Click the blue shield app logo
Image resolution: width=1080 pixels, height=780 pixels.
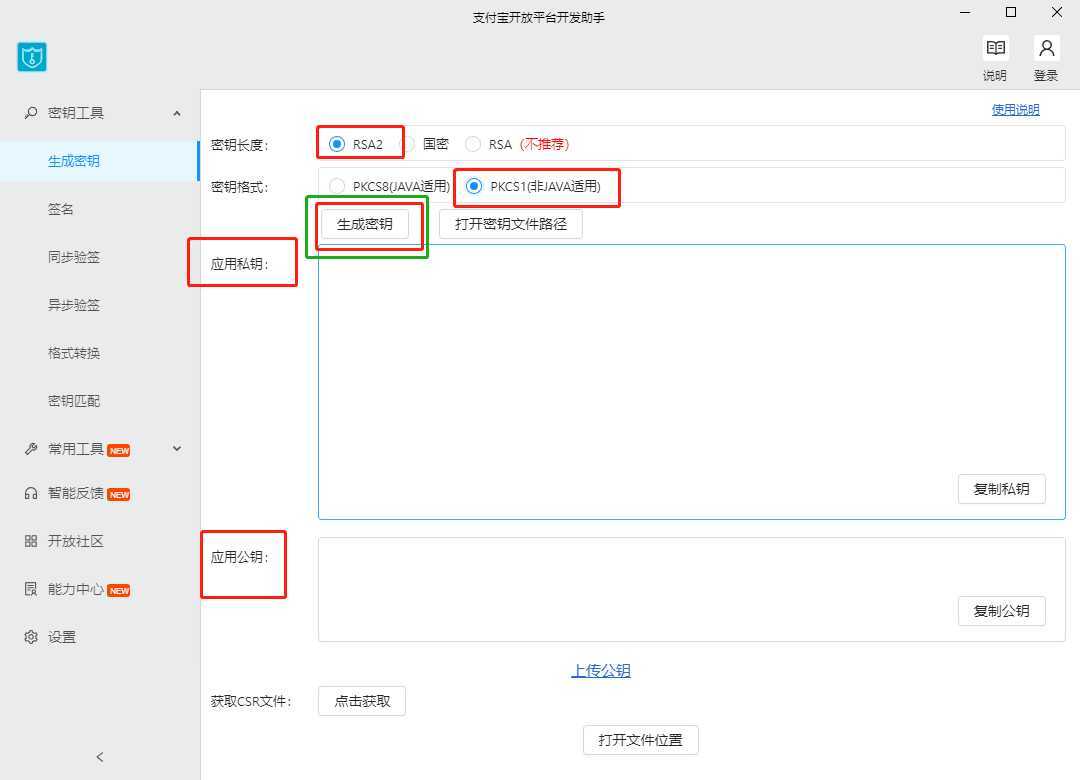click(x=32, y=57)
